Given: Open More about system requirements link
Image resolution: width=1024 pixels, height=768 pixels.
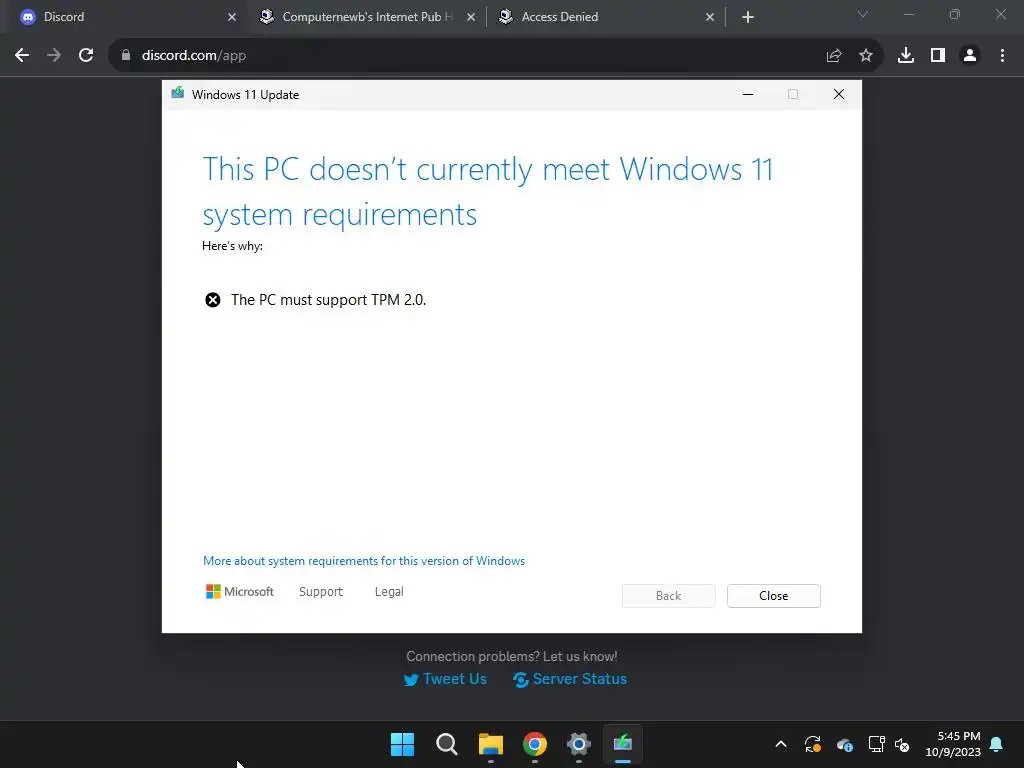Looking at the screenshot, I should [x=364, y=561].
